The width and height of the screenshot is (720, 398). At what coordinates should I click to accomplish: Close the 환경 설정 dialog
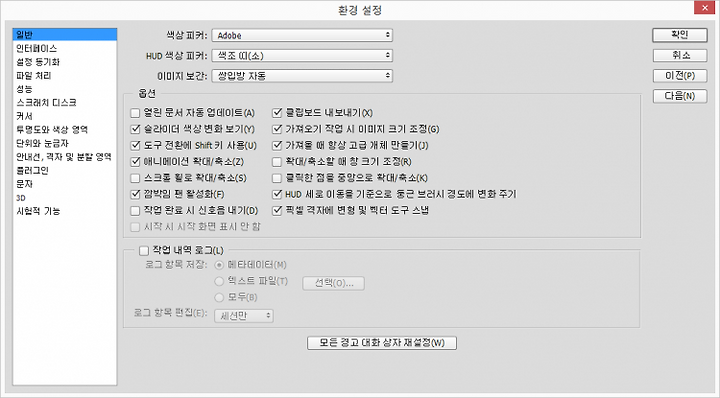[x=705, y=7]
